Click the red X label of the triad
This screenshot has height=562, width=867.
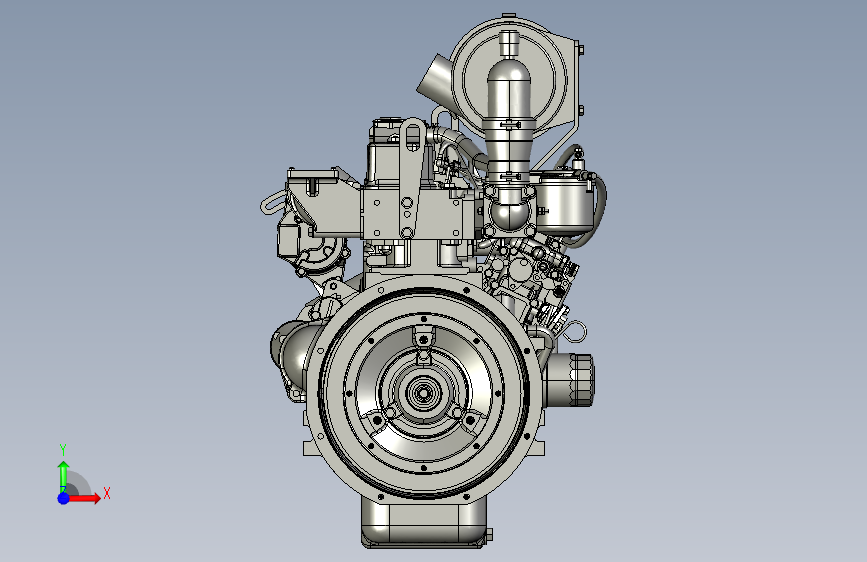click(x=107, y=493)
